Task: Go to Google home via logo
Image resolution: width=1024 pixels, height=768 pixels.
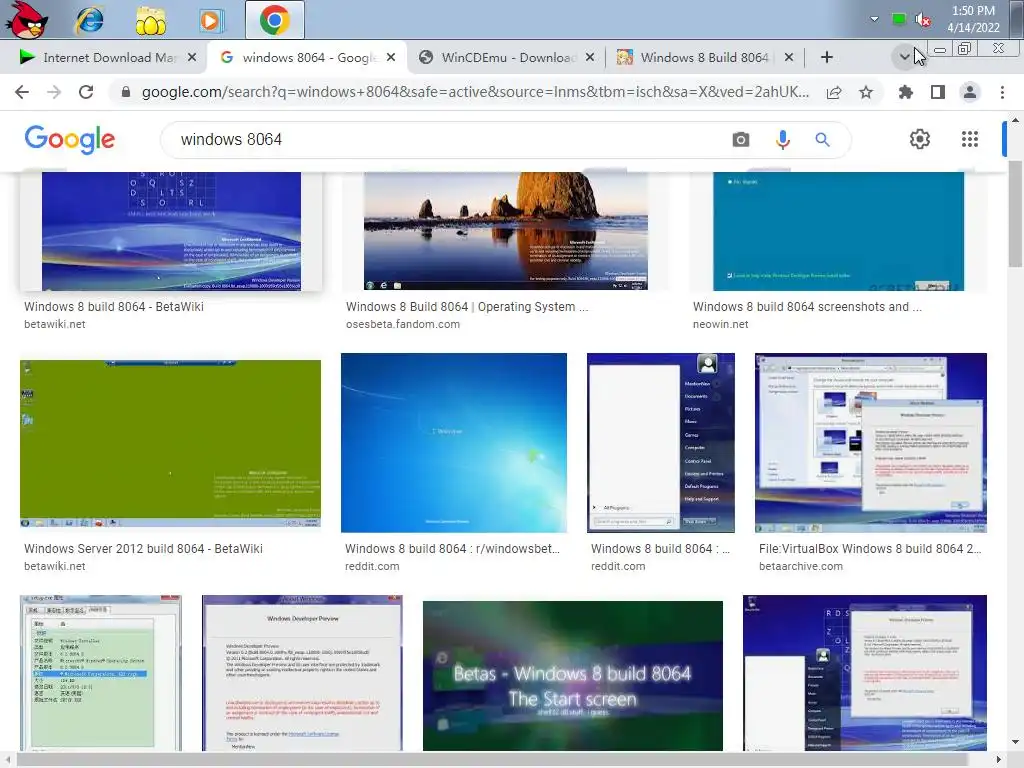Action: coord(69,140)
